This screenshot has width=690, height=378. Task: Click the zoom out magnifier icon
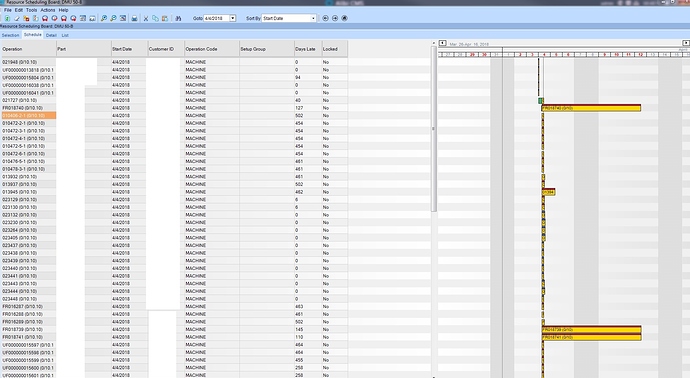coord(114,18)
